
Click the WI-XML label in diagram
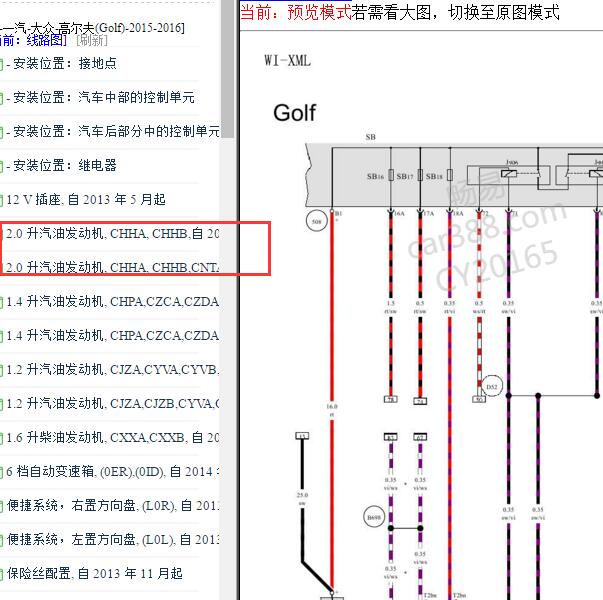287,60
